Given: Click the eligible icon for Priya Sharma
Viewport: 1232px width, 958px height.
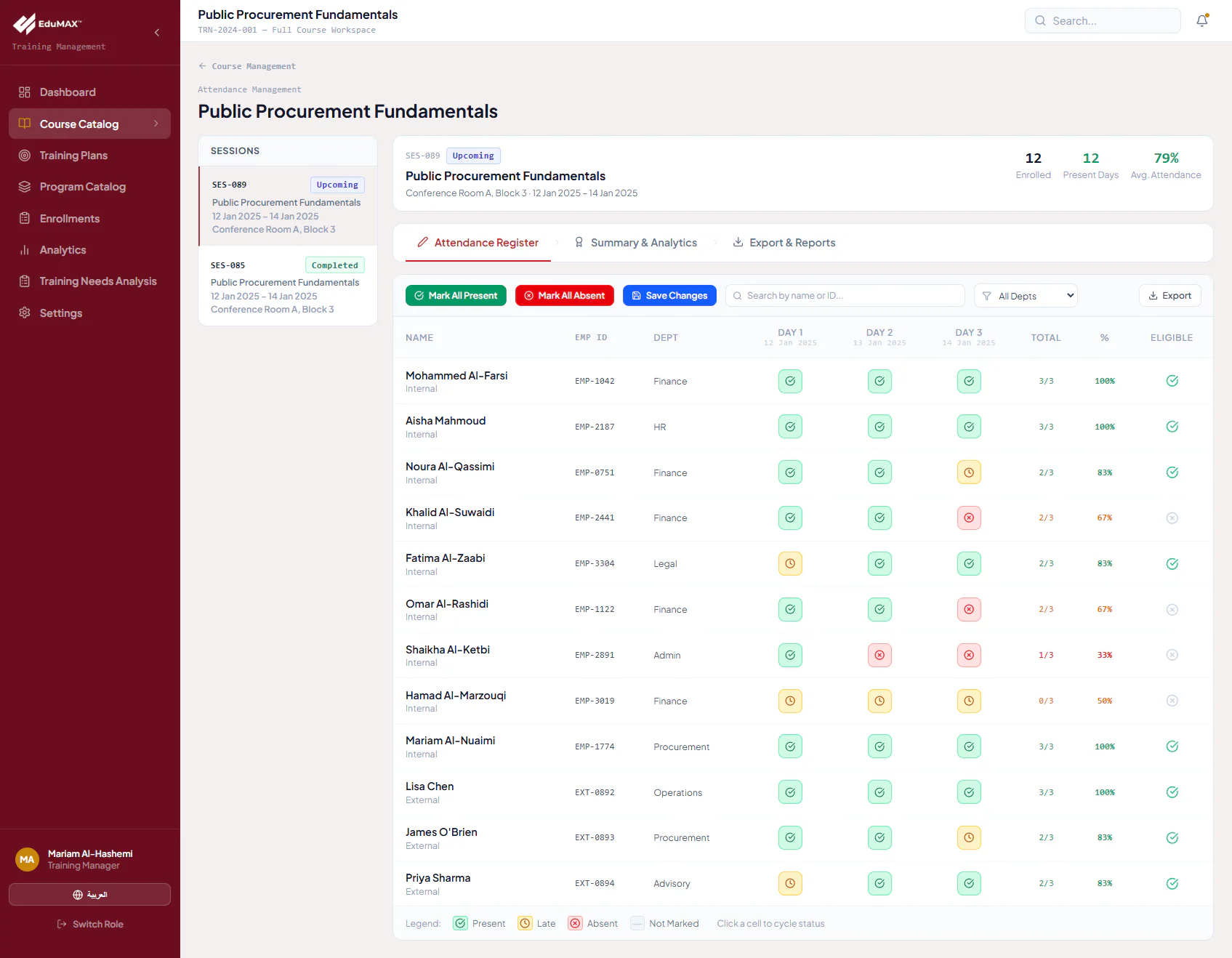Looking at the screenshot, I should point(1172,884).
